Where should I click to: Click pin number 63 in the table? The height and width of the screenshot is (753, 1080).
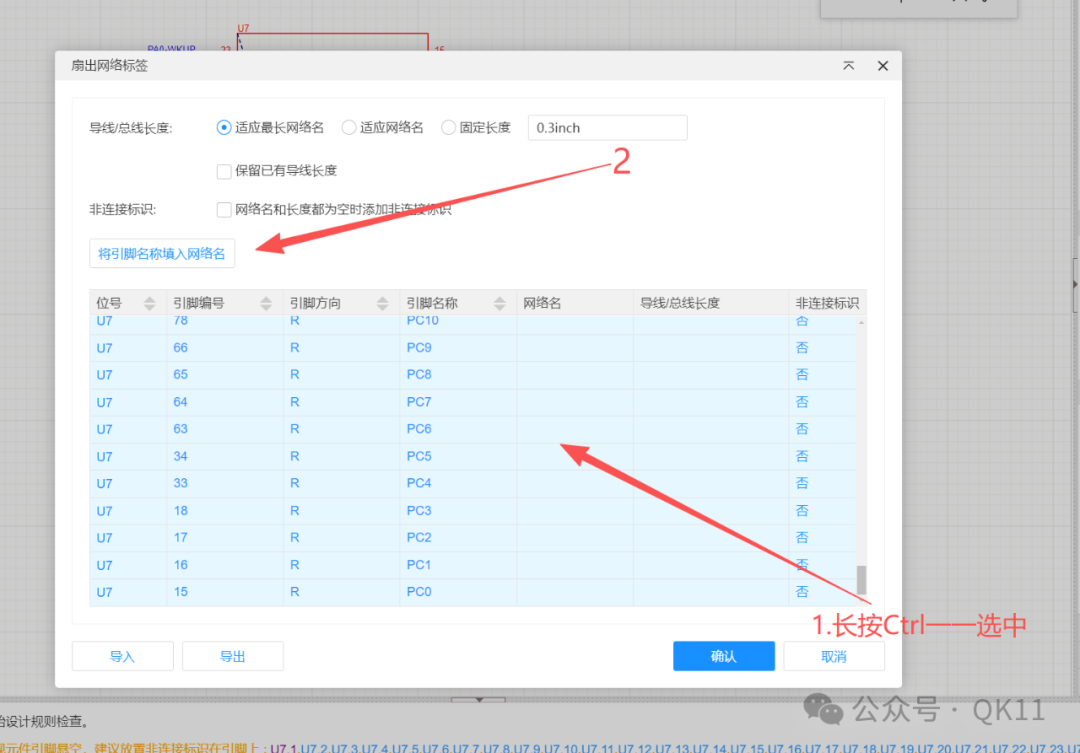click(x=180, y=429)
